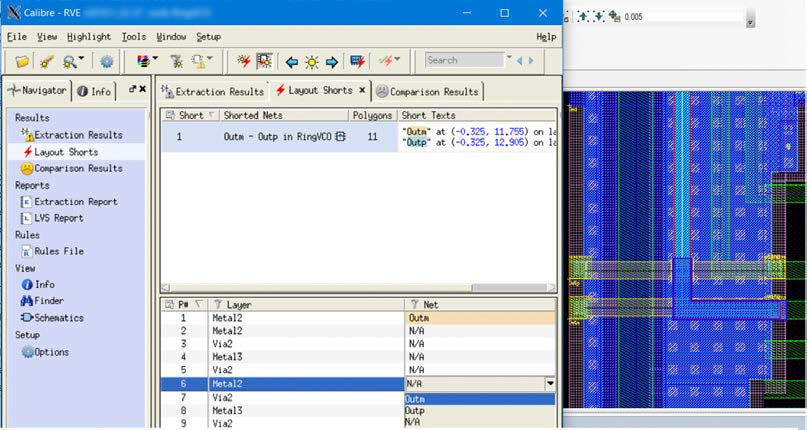Click the open folder icon in RVE toolbar

tap(22, 62)
